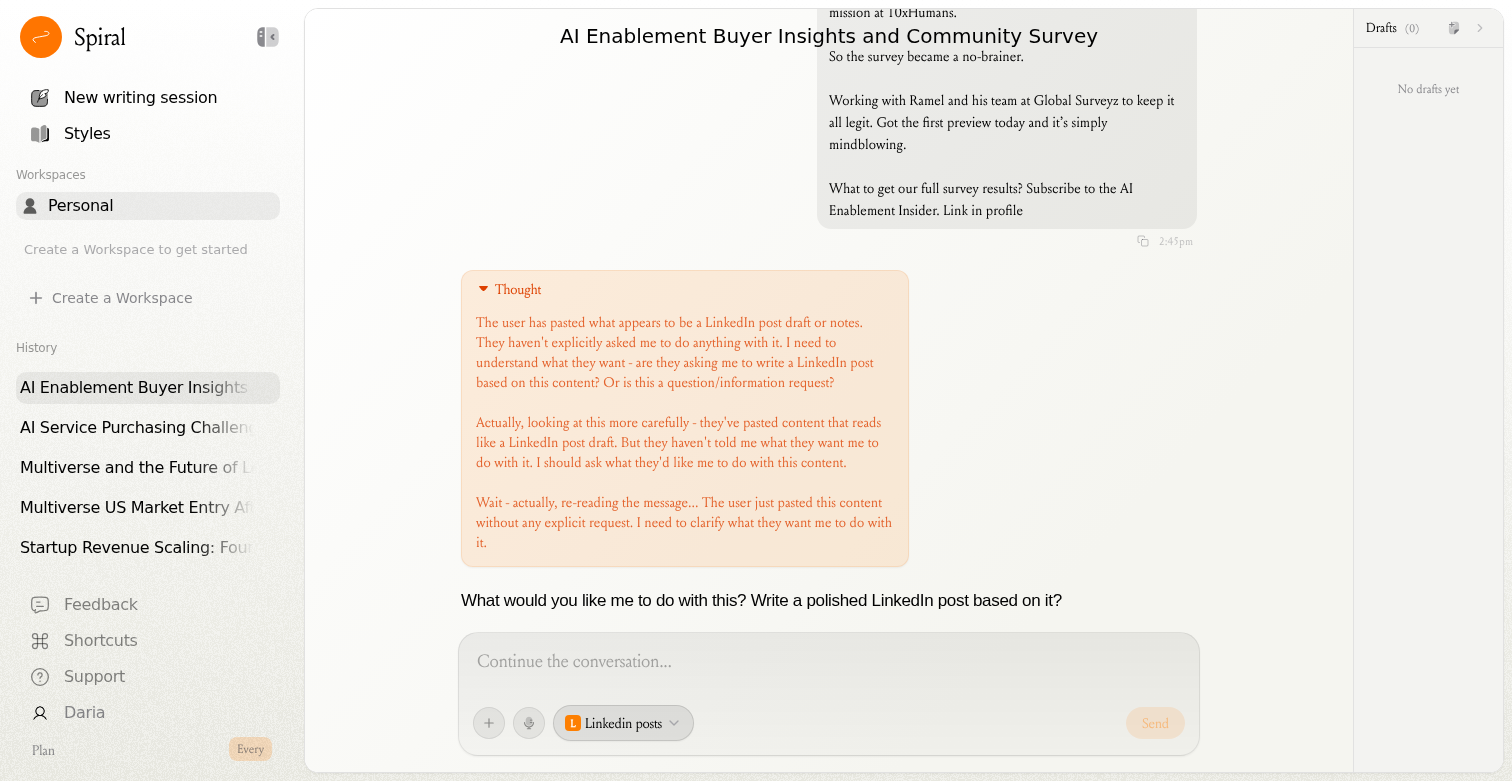Open the Feedback icon link
This screenshot has height=781, width=1512.
(40, 605)
